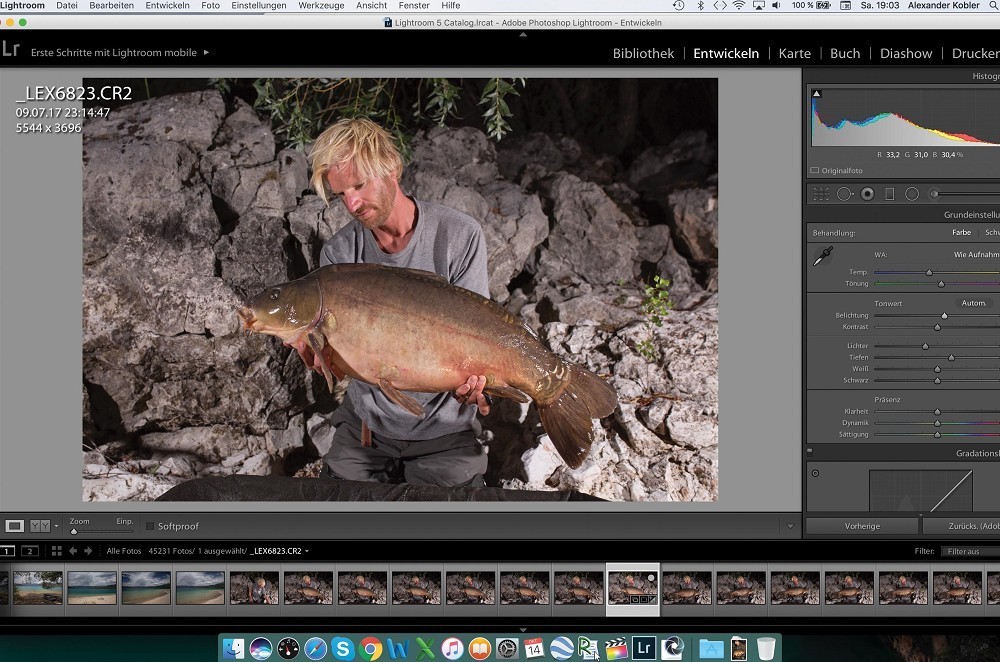Open iBooks from the dock
Screen dimensions: 1000x662
480,649
